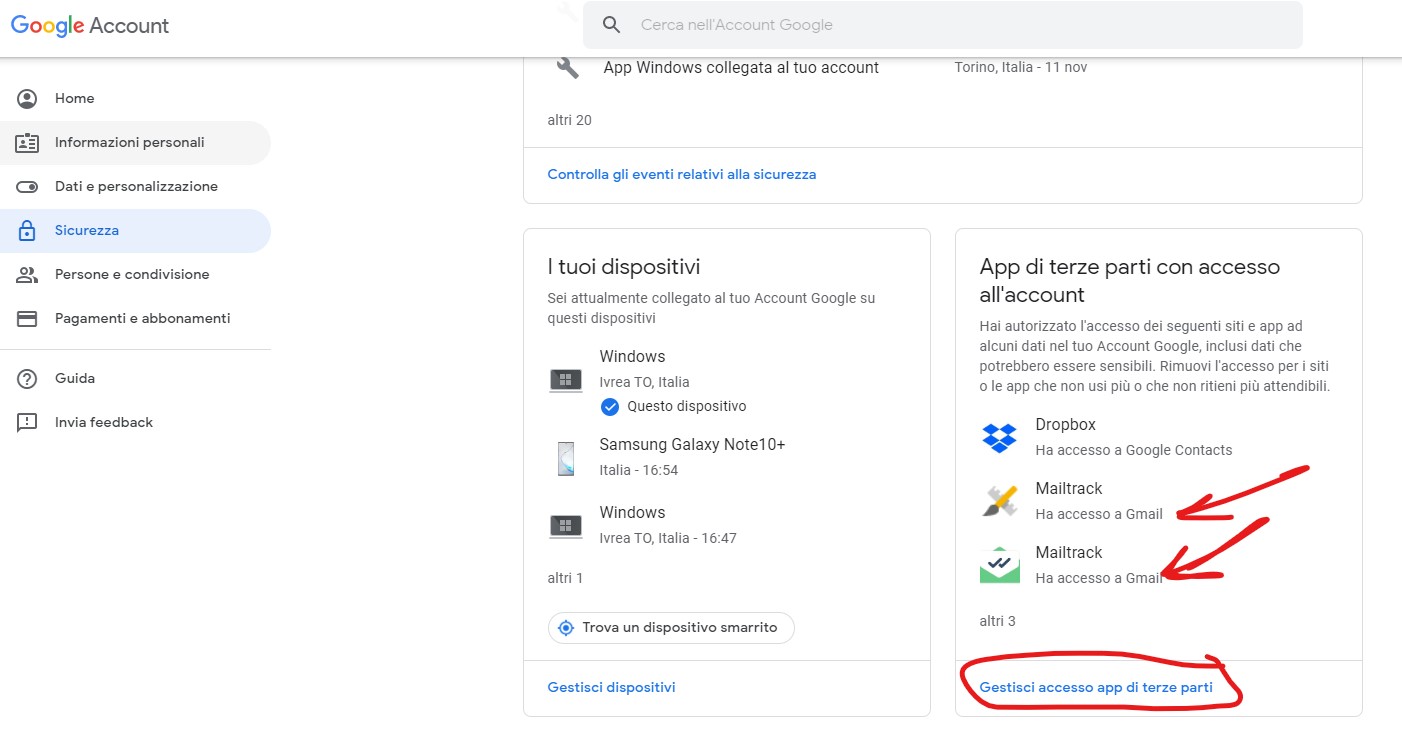Screen dimensions: 1402x740
Task: Click the Guida question mark icon
Action: coord(27,379)
